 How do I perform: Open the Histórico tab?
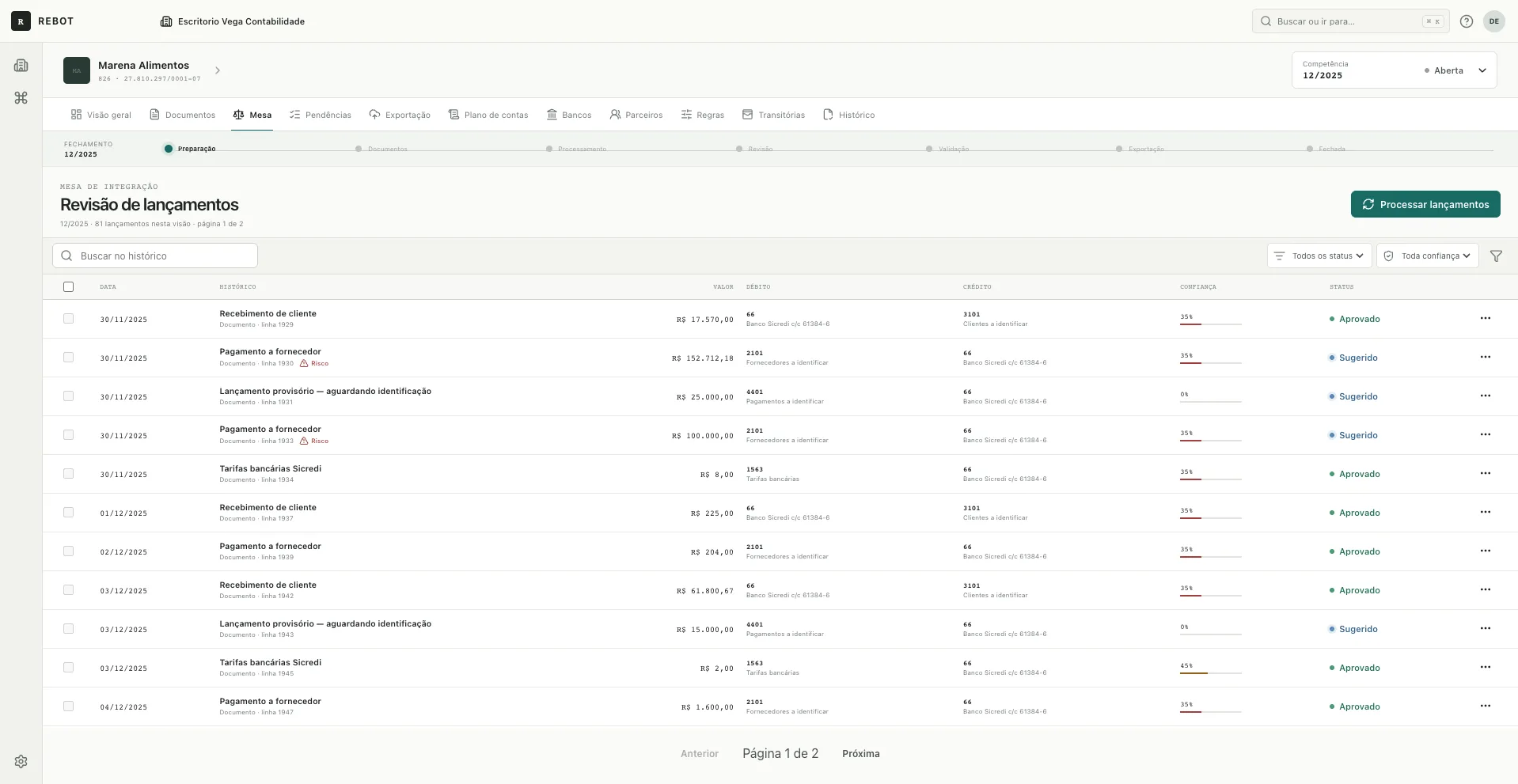[849, 115]
